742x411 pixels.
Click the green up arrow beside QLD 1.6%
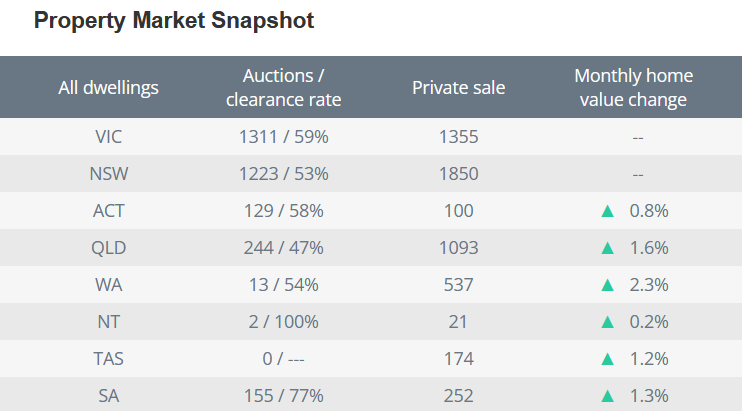point(606,248)
